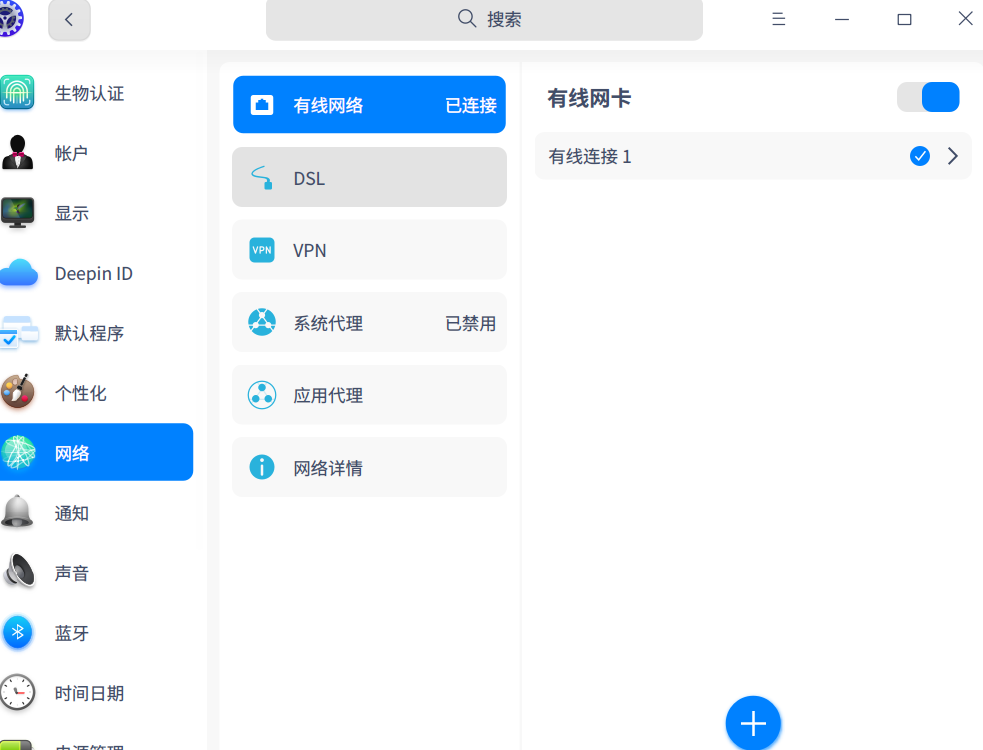Open the 应用代理 page

(369, 395)
